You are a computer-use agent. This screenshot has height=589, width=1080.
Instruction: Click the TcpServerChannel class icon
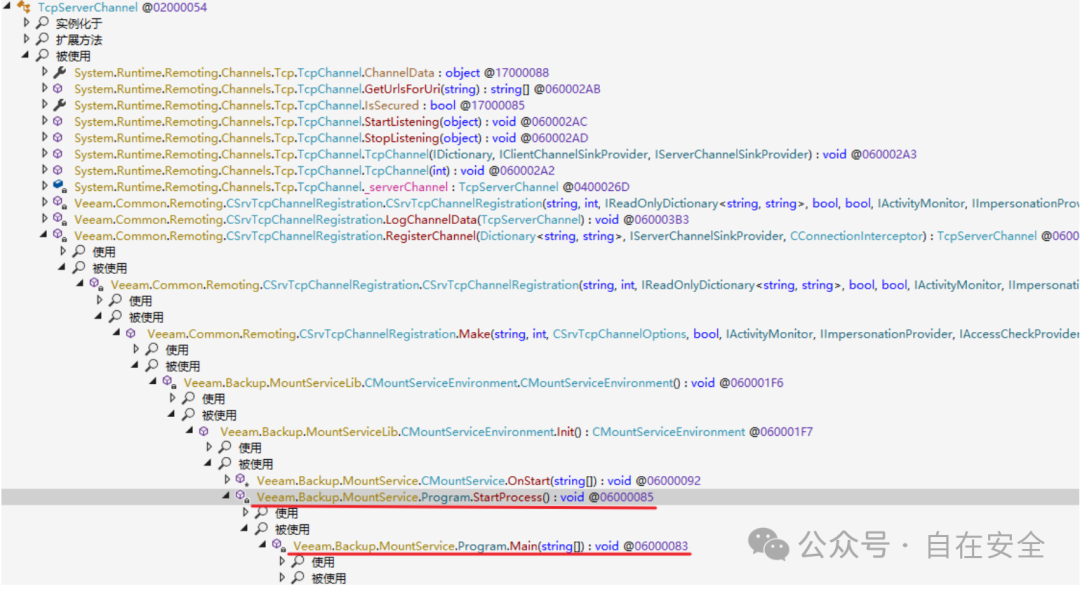point(24,7)
